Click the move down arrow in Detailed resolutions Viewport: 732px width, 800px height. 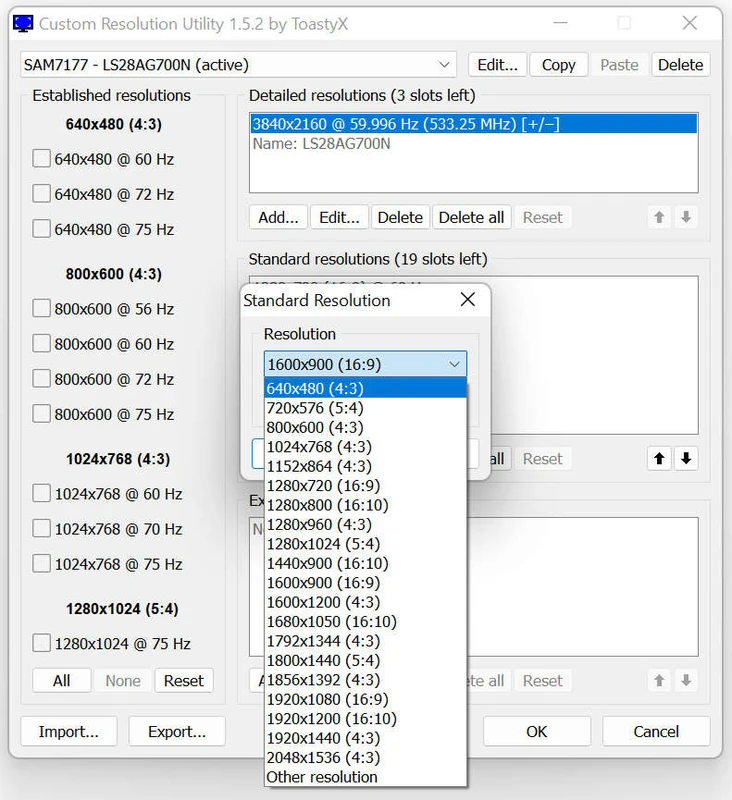pos(685,217)
